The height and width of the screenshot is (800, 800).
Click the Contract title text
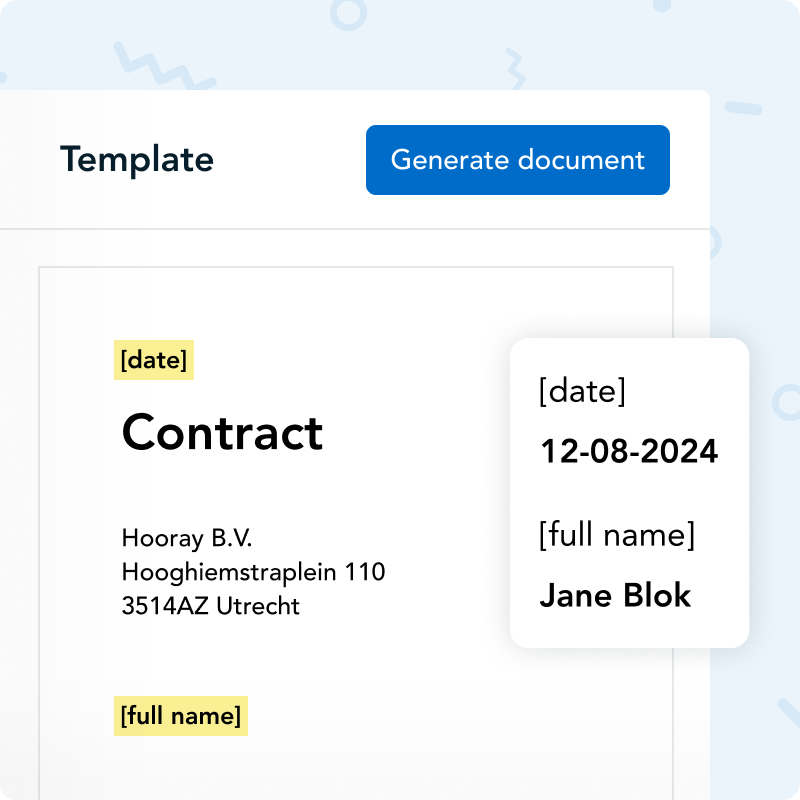[x=222, y=433]
